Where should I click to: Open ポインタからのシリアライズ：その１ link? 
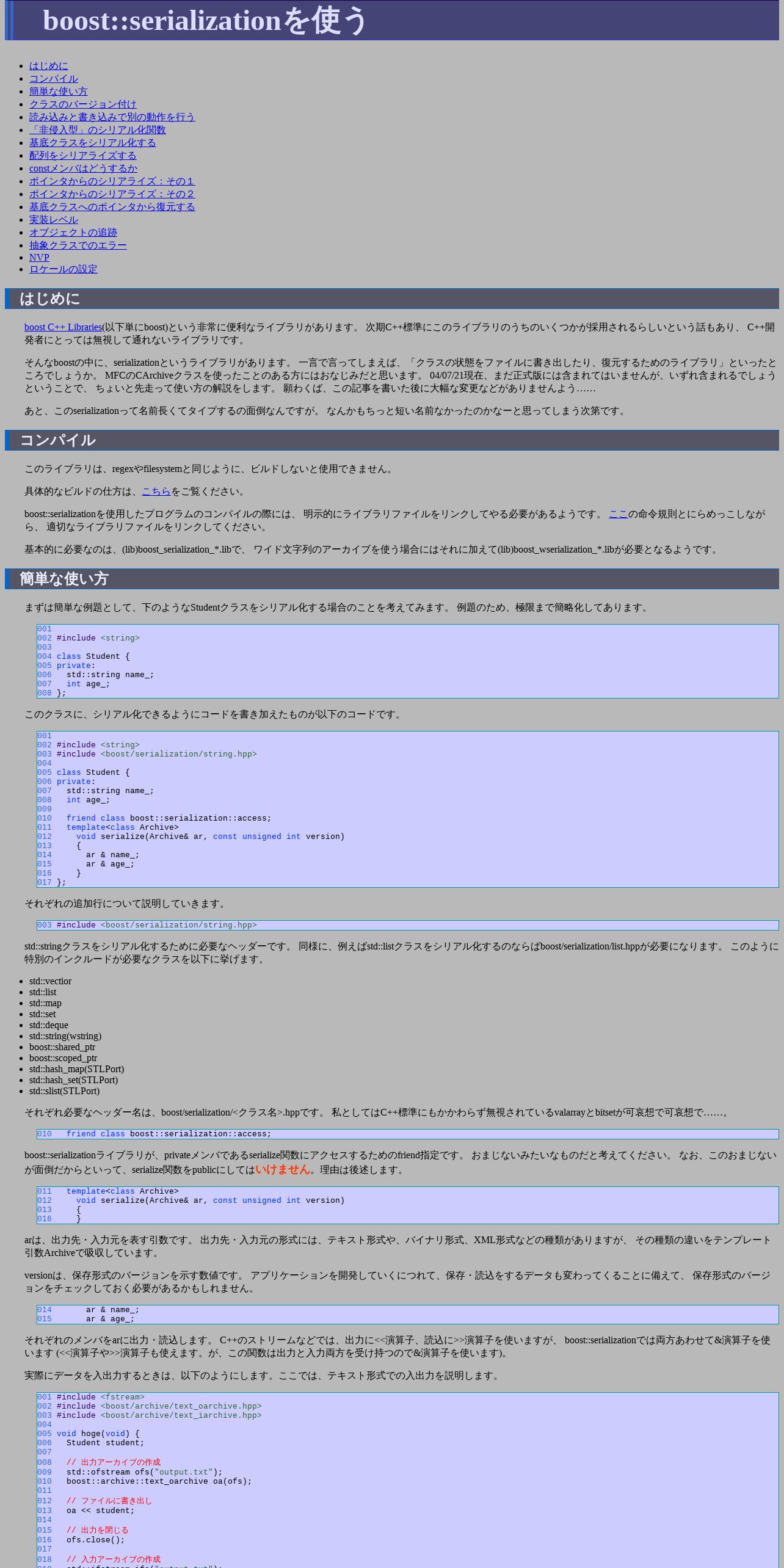[112, 181]
